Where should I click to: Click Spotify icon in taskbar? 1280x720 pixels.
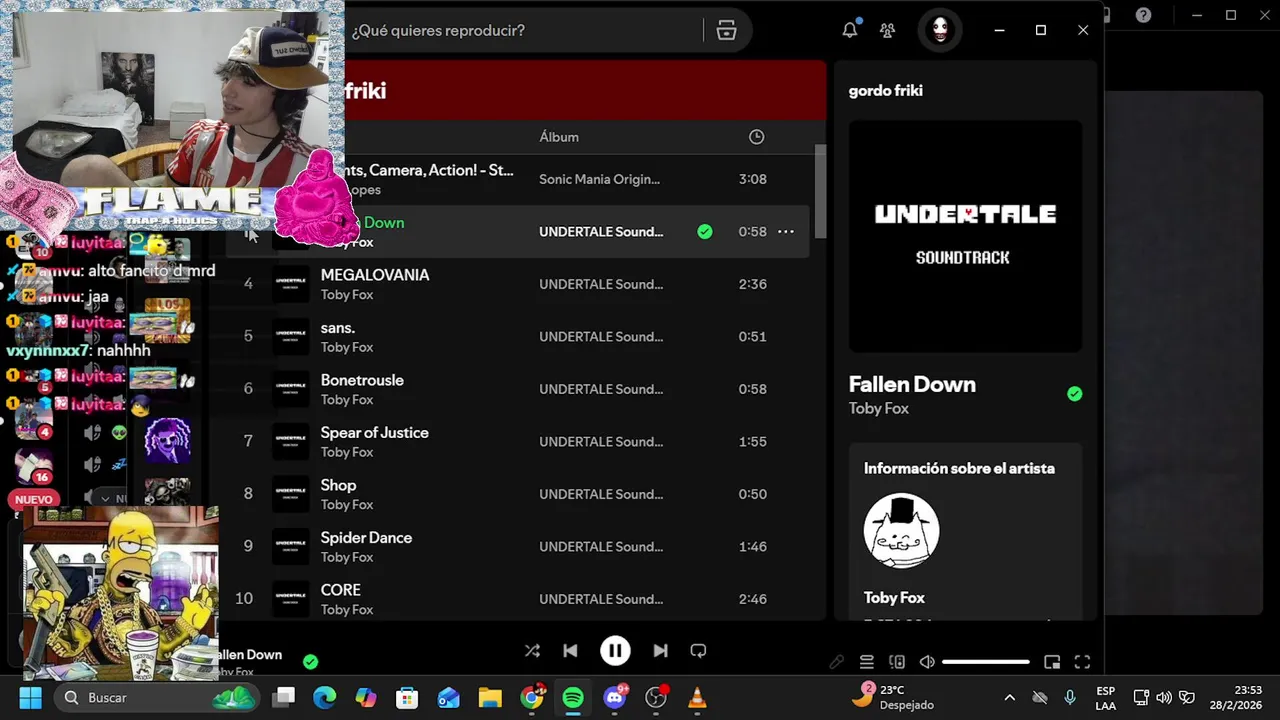click(573, 698)
